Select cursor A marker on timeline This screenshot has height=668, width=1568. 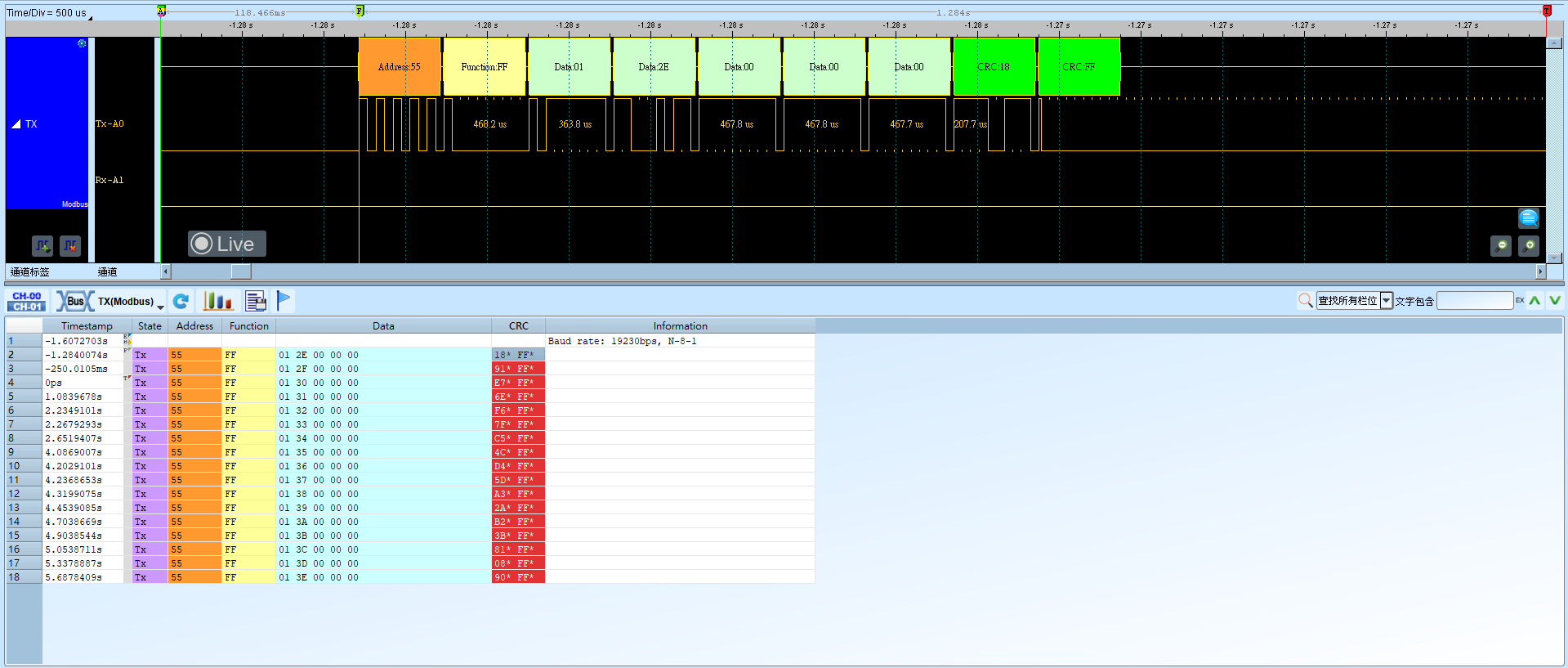coord(161,11)
